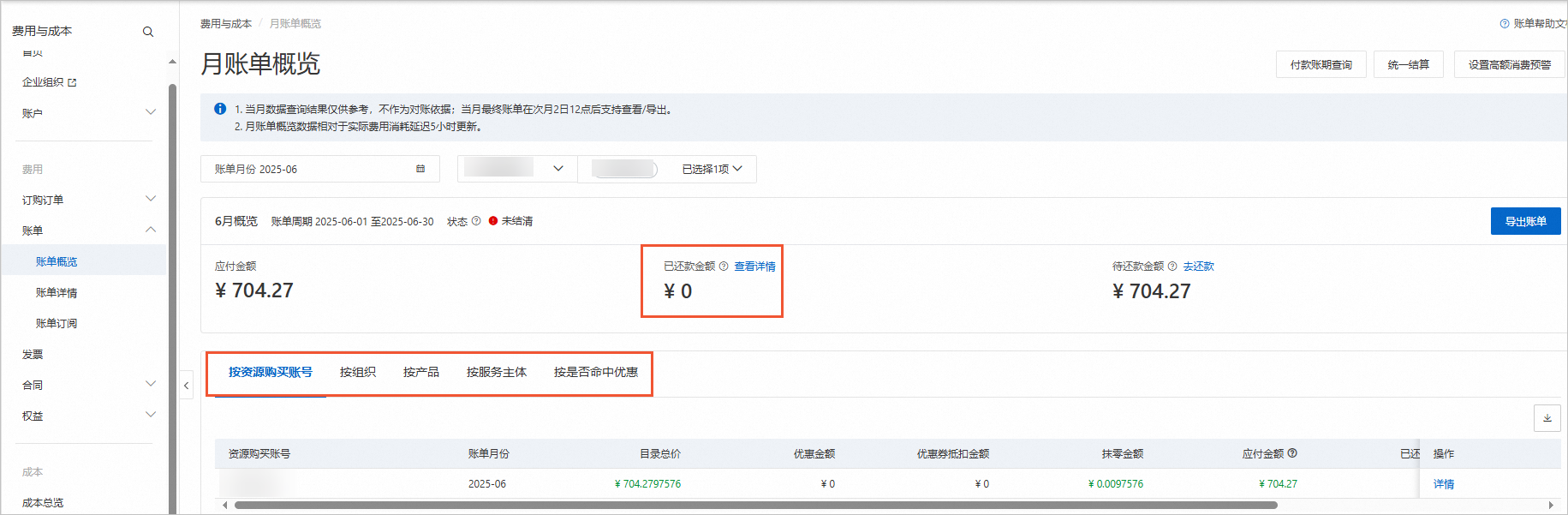Image resolution: width=1568 pixels, height=515 pixels.
Task: Click 费用与成本 in the breadcrumb
Action: pyautogui.click(x=226, y=24)
